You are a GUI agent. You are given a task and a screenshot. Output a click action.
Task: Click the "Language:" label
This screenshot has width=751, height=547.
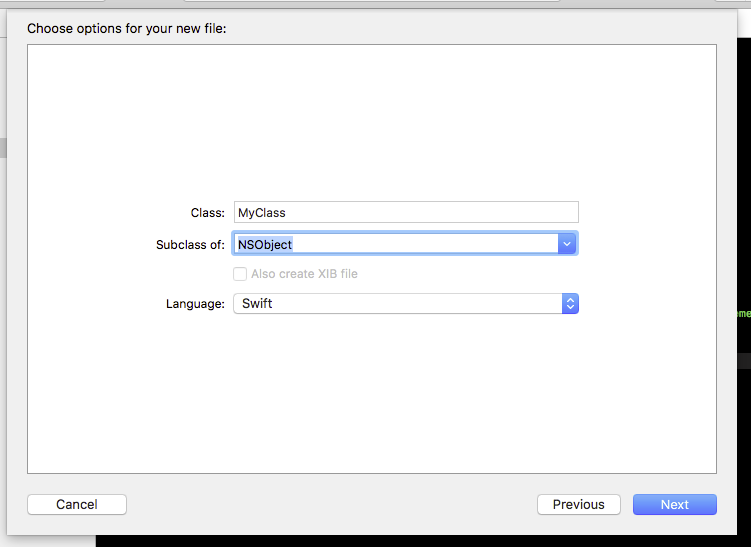pos(195,304)
